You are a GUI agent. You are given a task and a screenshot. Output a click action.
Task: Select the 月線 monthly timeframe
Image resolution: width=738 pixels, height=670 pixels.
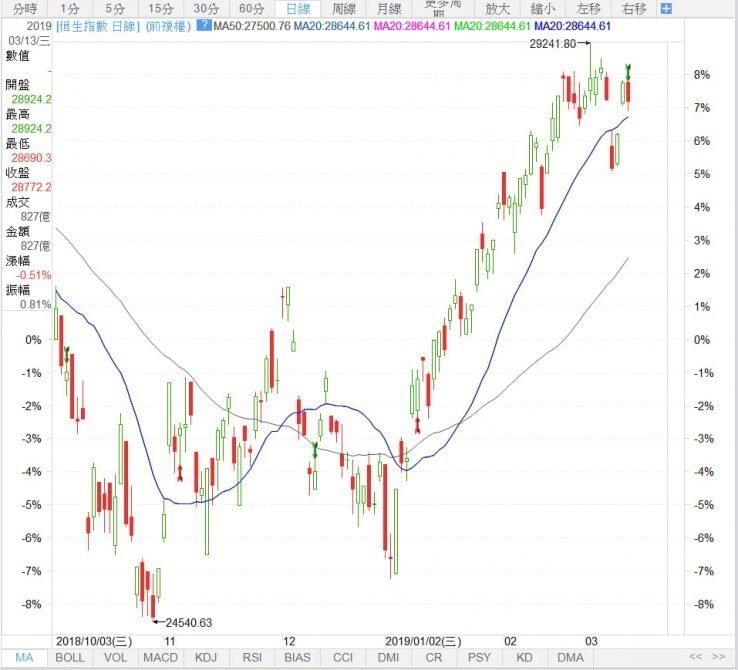[x=389, y=9]
